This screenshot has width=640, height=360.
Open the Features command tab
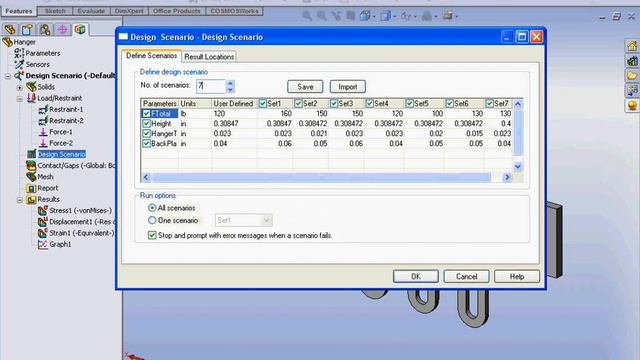[x=19, y=11]
